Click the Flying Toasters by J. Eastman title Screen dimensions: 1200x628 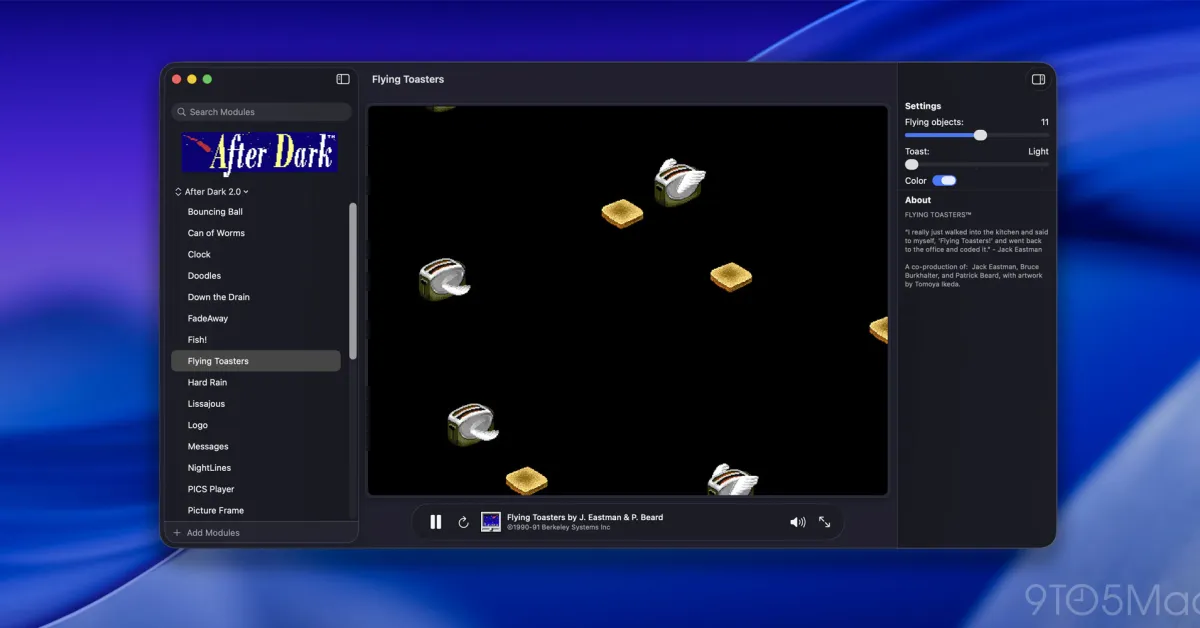(585, 517)
